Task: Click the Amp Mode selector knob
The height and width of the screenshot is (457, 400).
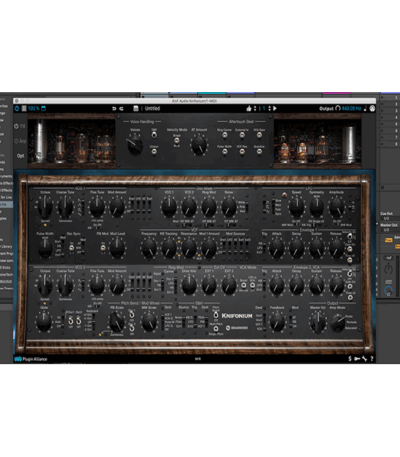Action: [338, 322]
